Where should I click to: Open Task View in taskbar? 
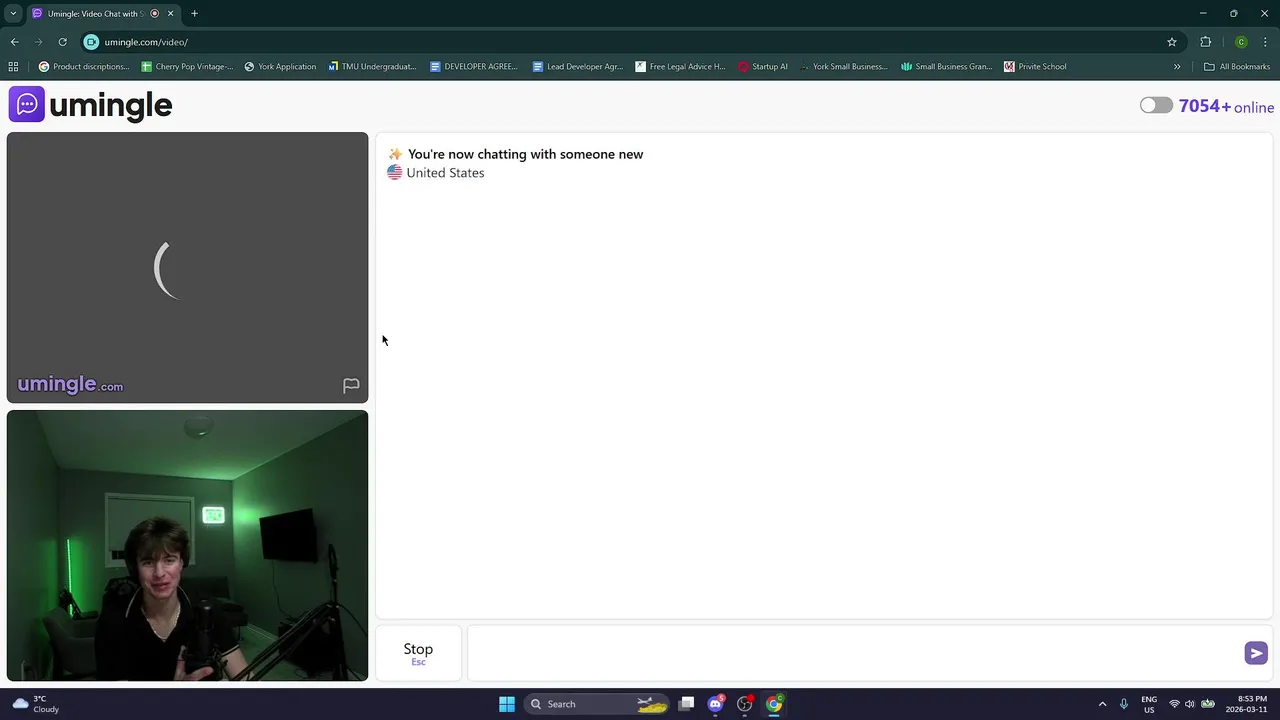pyautogui.click(x=686, y=704)
